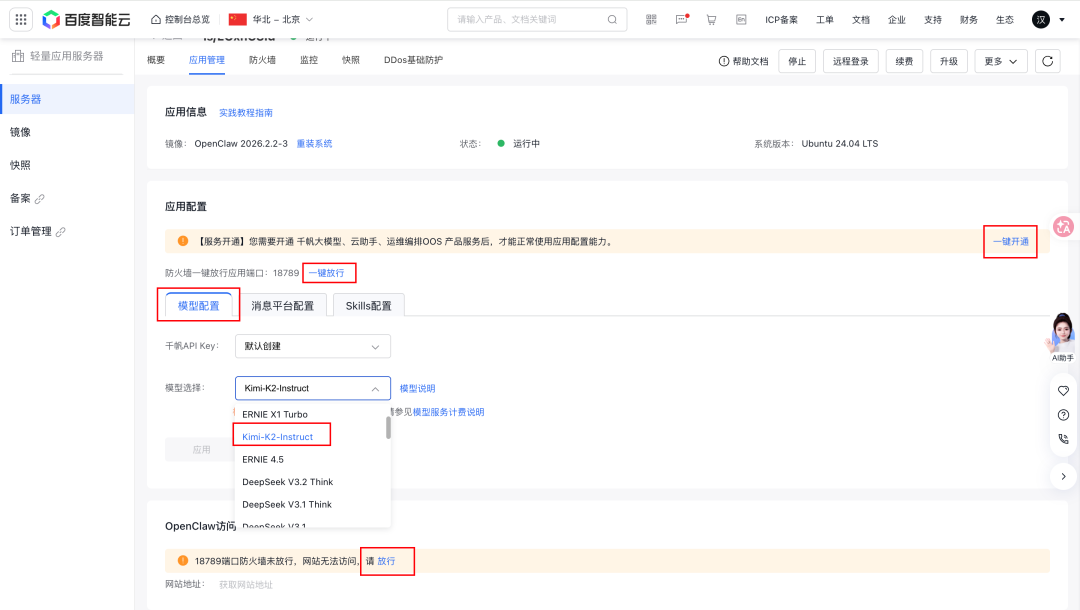Click the favorites heart icon in floating panel
The height and width of the screenshot is (610, 1080).
click(x=1063, y=391)
